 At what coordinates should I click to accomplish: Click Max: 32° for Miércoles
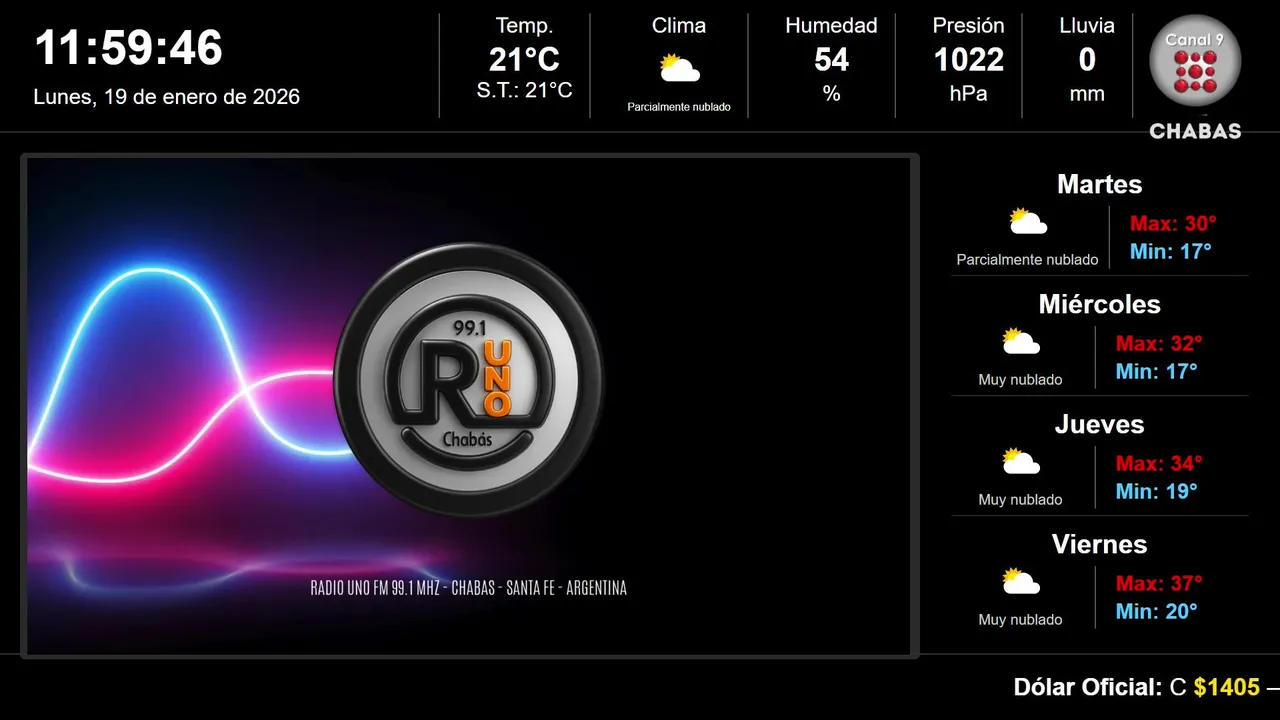[1159, 344]
